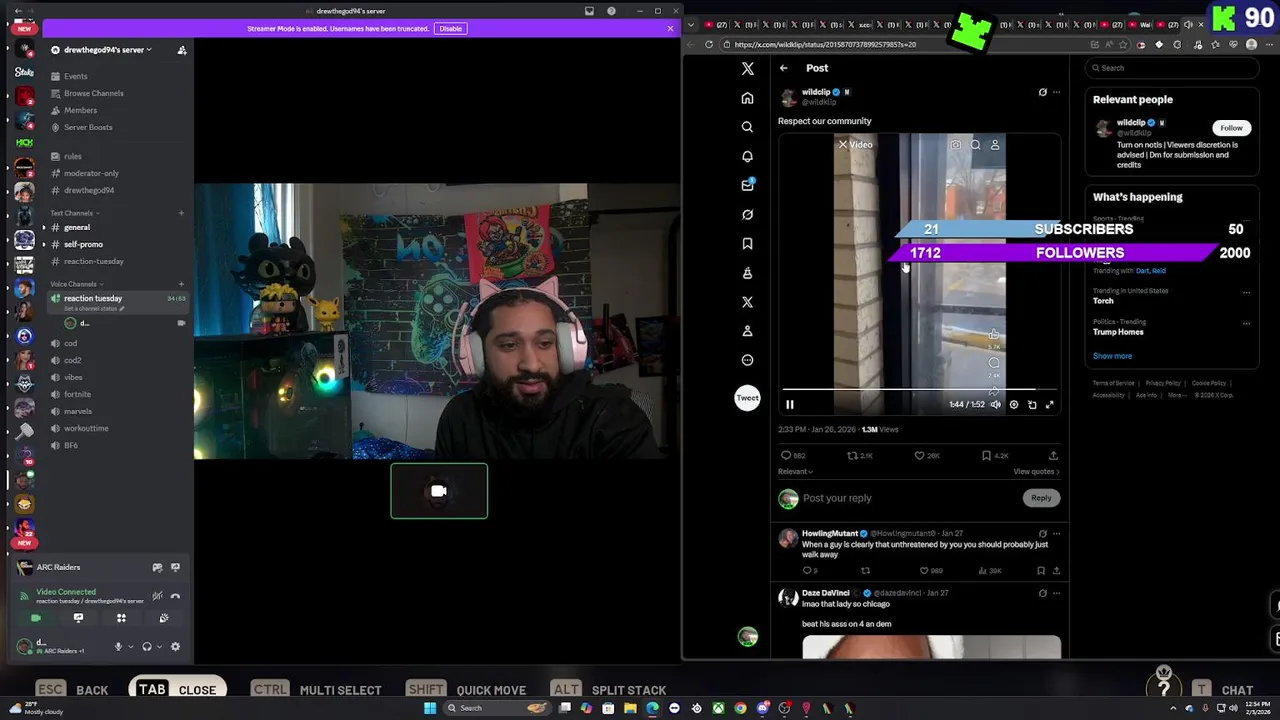
Task: Open the Relevant replies sort dropdown
Action: tap(795, 471)
